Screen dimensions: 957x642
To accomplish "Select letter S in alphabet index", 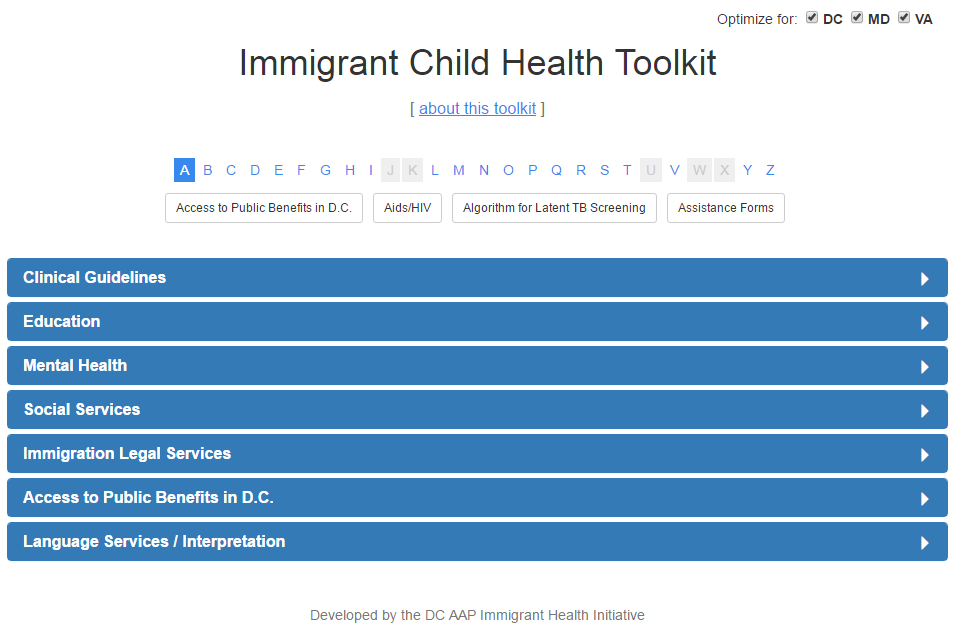I will point(604,170).
